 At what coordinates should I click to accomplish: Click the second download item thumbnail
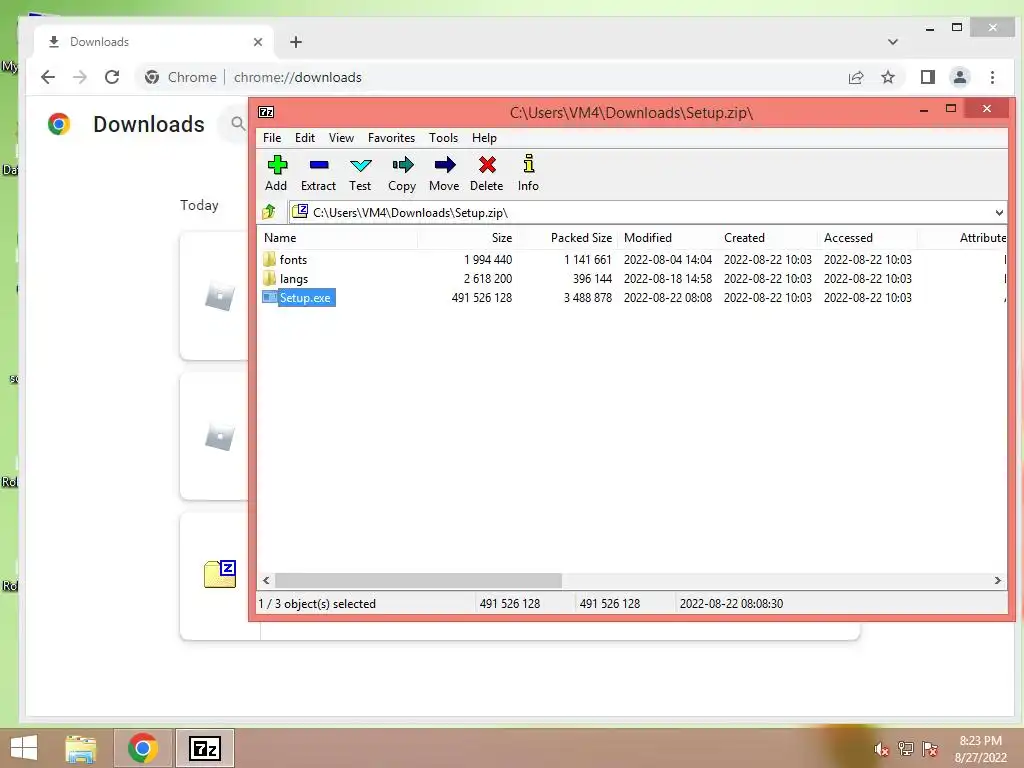coord(219,436)
